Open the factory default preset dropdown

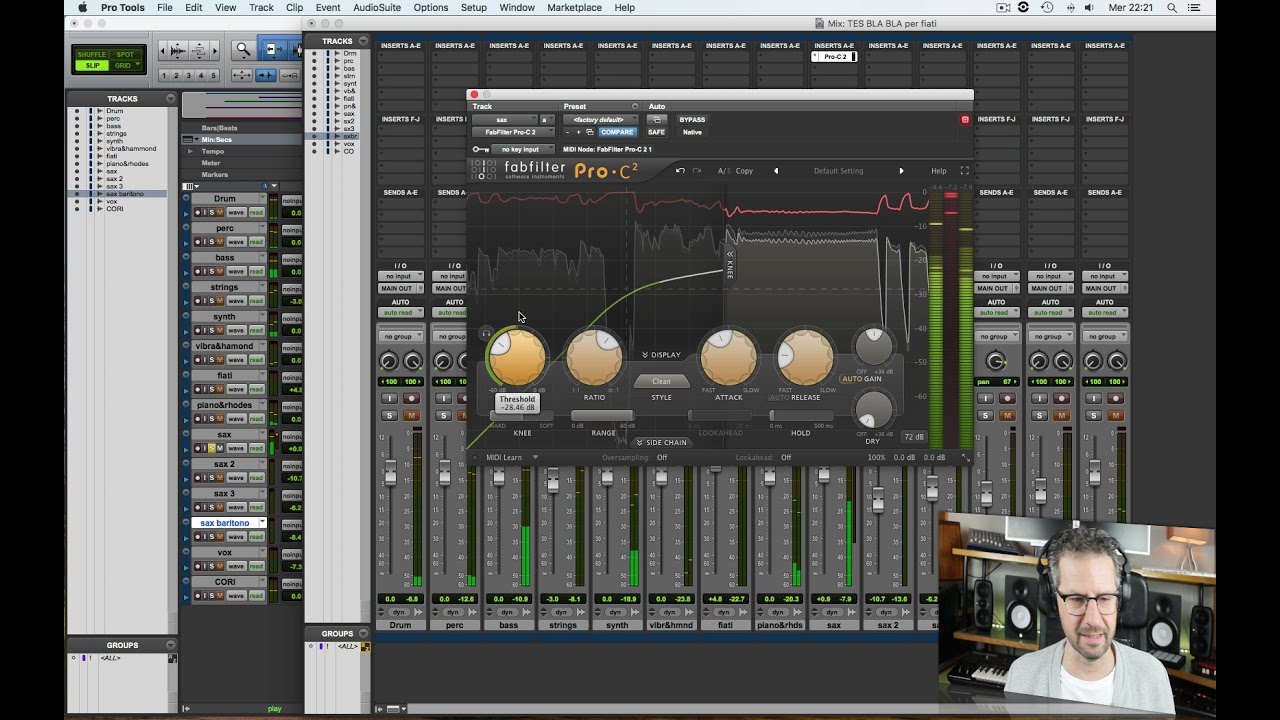[601, 119]
